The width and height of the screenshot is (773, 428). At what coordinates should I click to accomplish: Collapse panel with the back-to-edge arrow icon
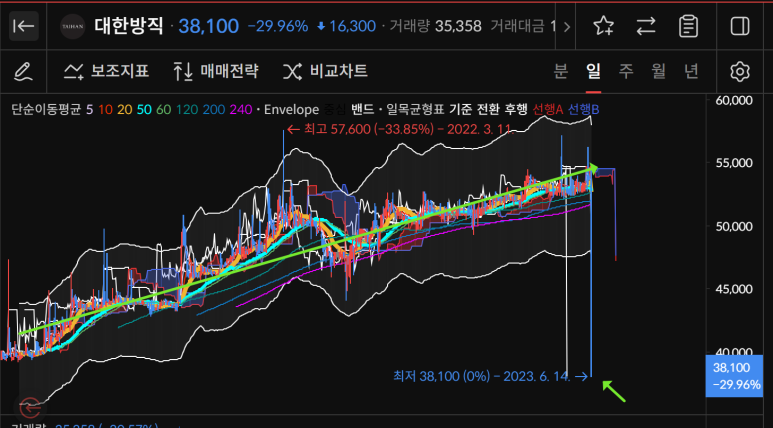(x=24, y=26)
